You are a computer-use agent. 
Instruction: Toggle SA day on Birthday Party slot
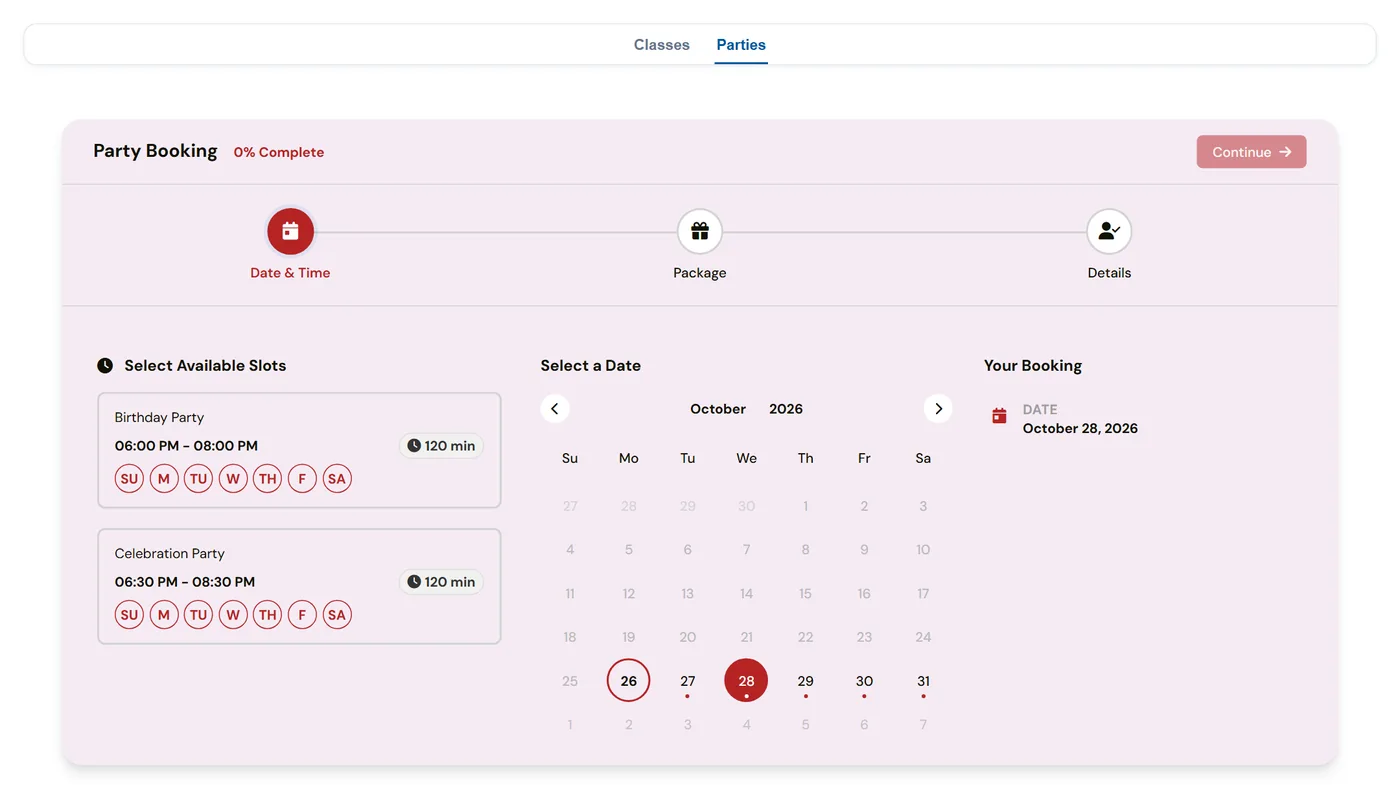coord(337,479)
